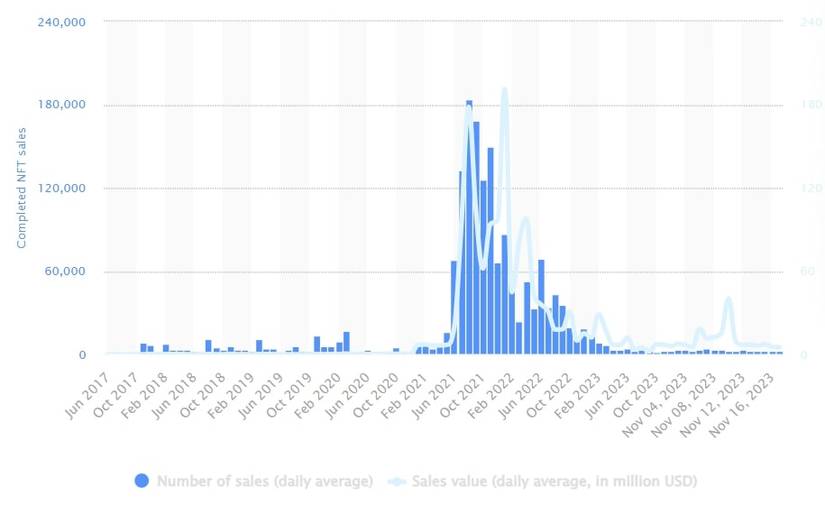Click the Oct 2021 x-axis label
The width and height of the screenshot is (825, 515).
pos(461,396)
